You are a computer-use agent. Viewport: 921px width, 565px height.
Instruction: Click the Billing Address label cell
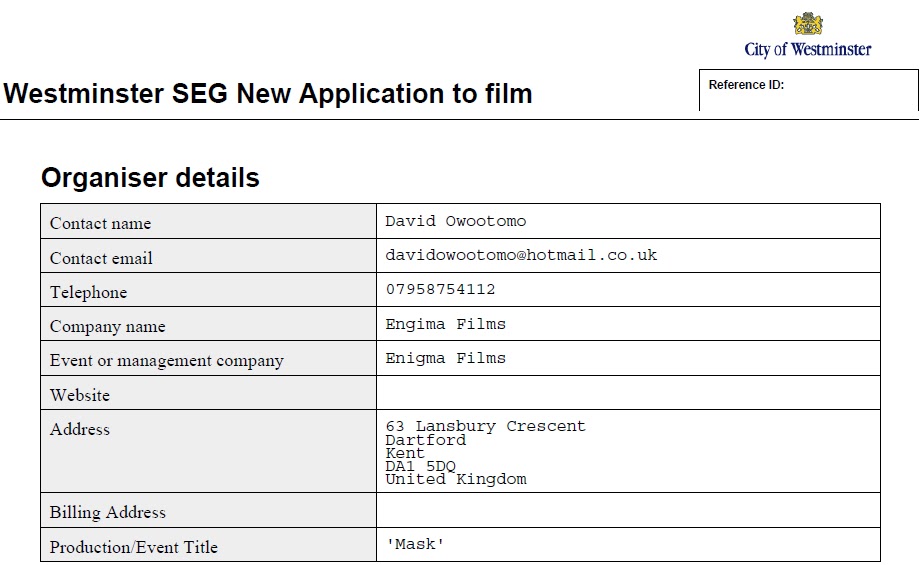click(209, 510)
